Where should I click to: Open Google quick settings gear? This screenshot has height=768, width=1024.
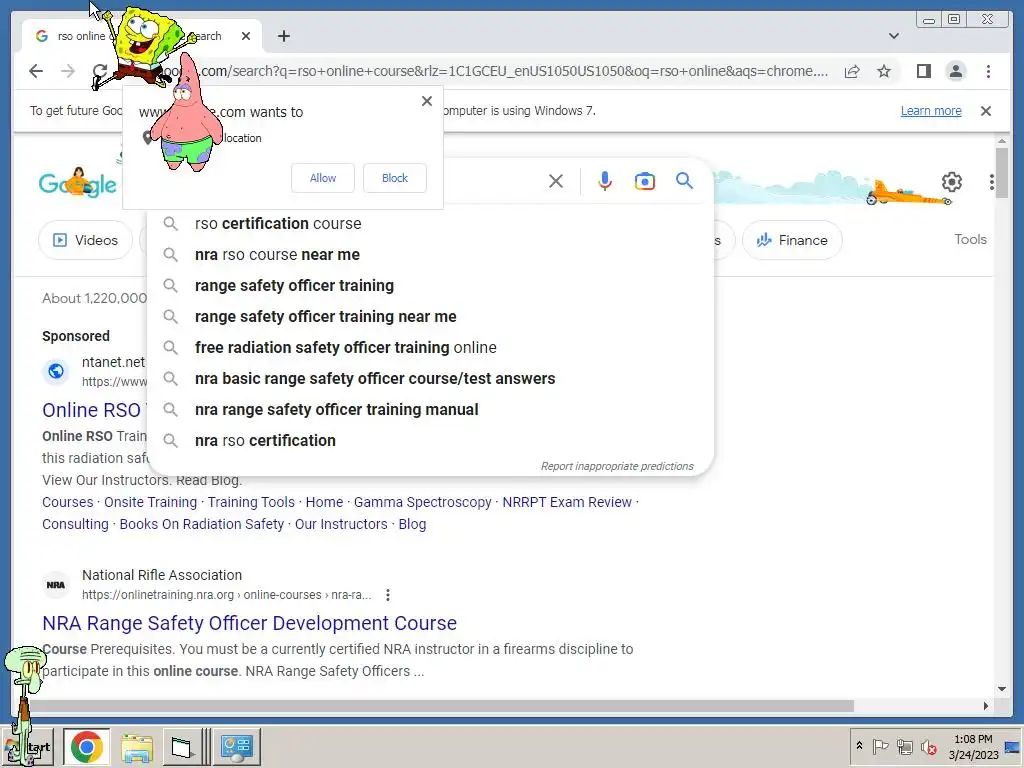pyautogui.click(x=952, y=182)
